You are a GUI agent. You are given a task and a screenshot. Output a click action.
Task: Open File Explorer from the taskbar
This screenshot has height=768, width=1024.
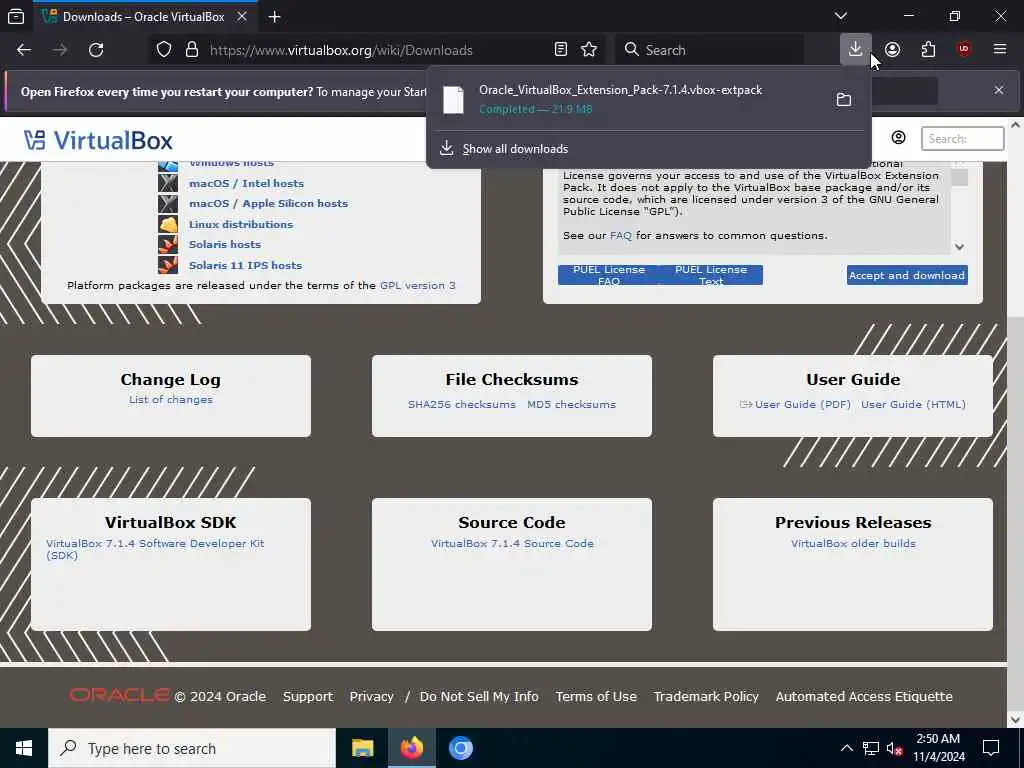[362, 748]
